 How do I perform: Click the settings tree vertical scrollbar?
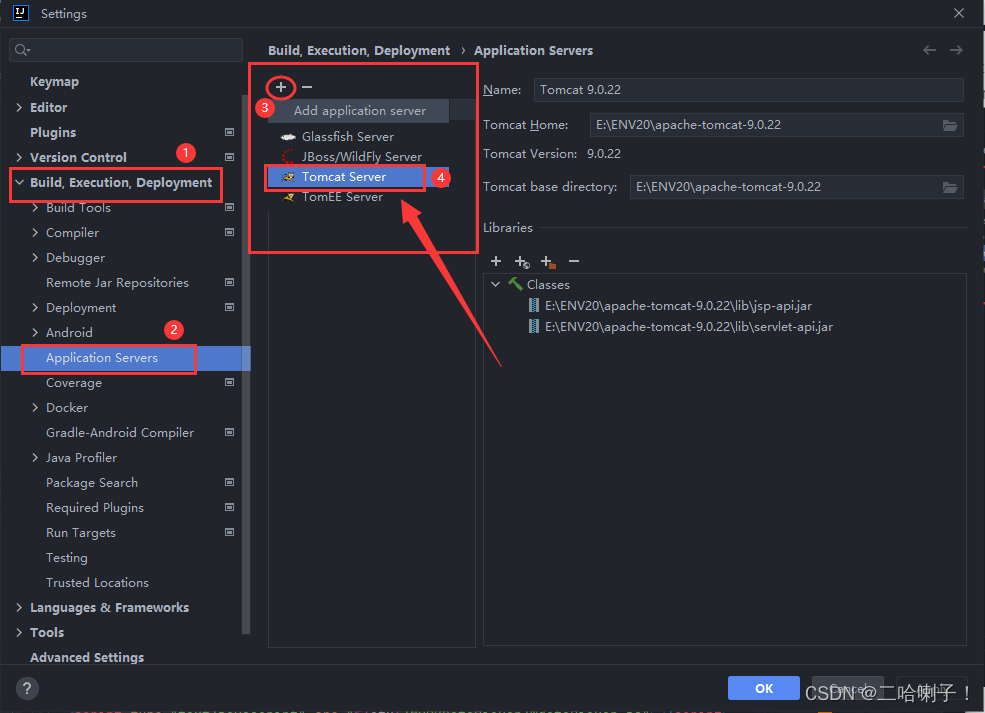pos(246,364)
